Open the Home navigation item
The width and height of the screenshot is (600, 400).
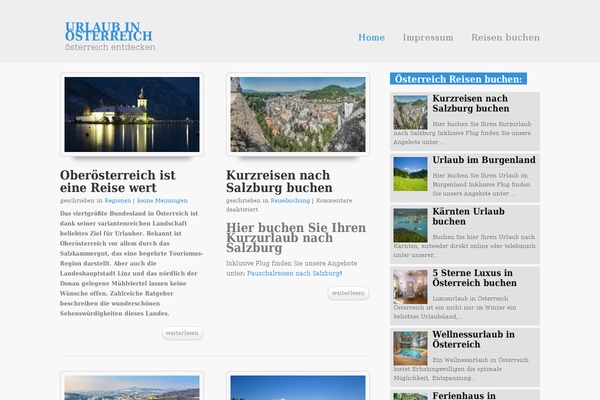click(x=371, y=38)
